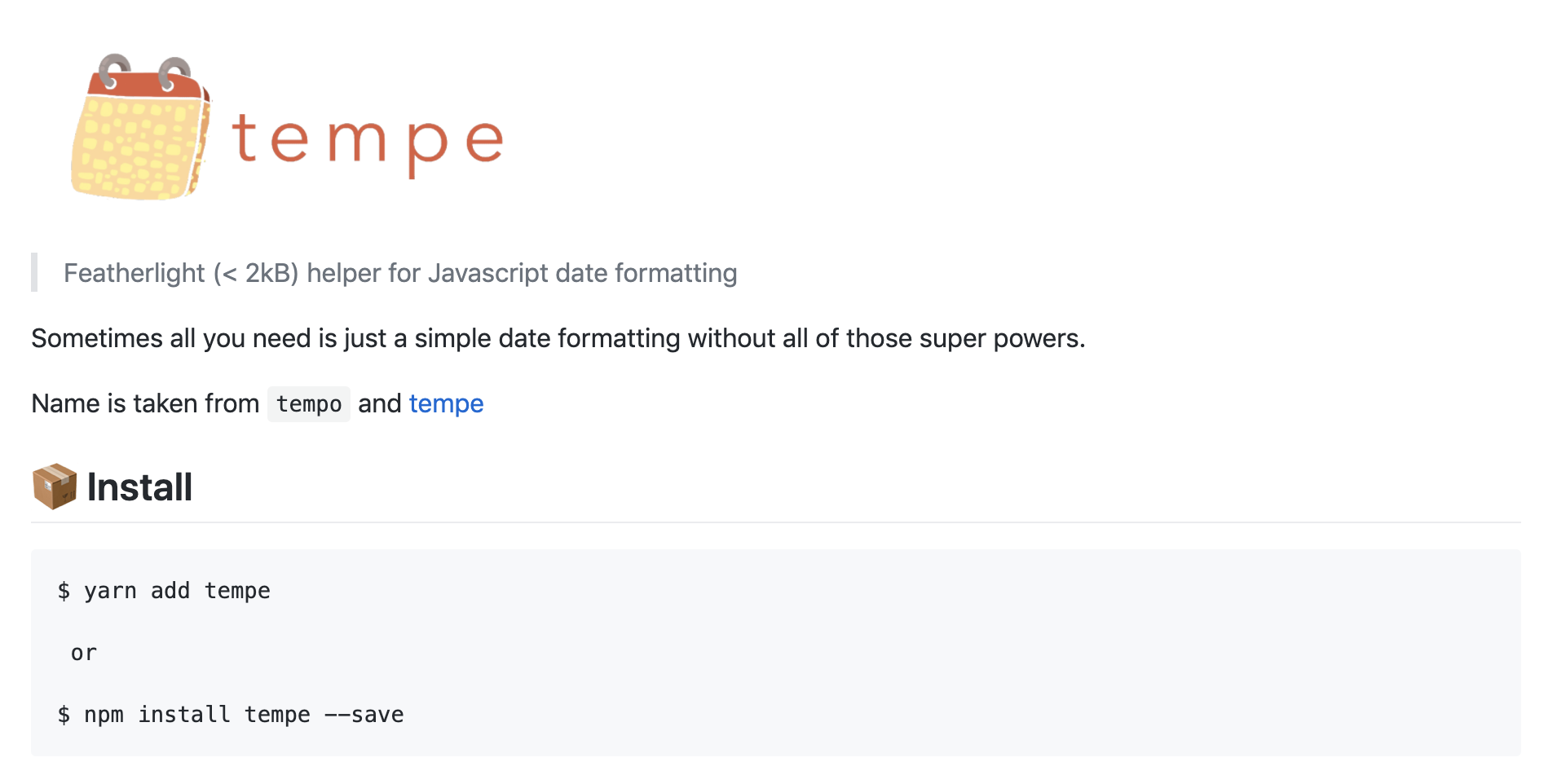The width and height of the screenshot is (1557, 784).
Task: Click the tempe calendar logo image
Action: [x=140, y=128]
